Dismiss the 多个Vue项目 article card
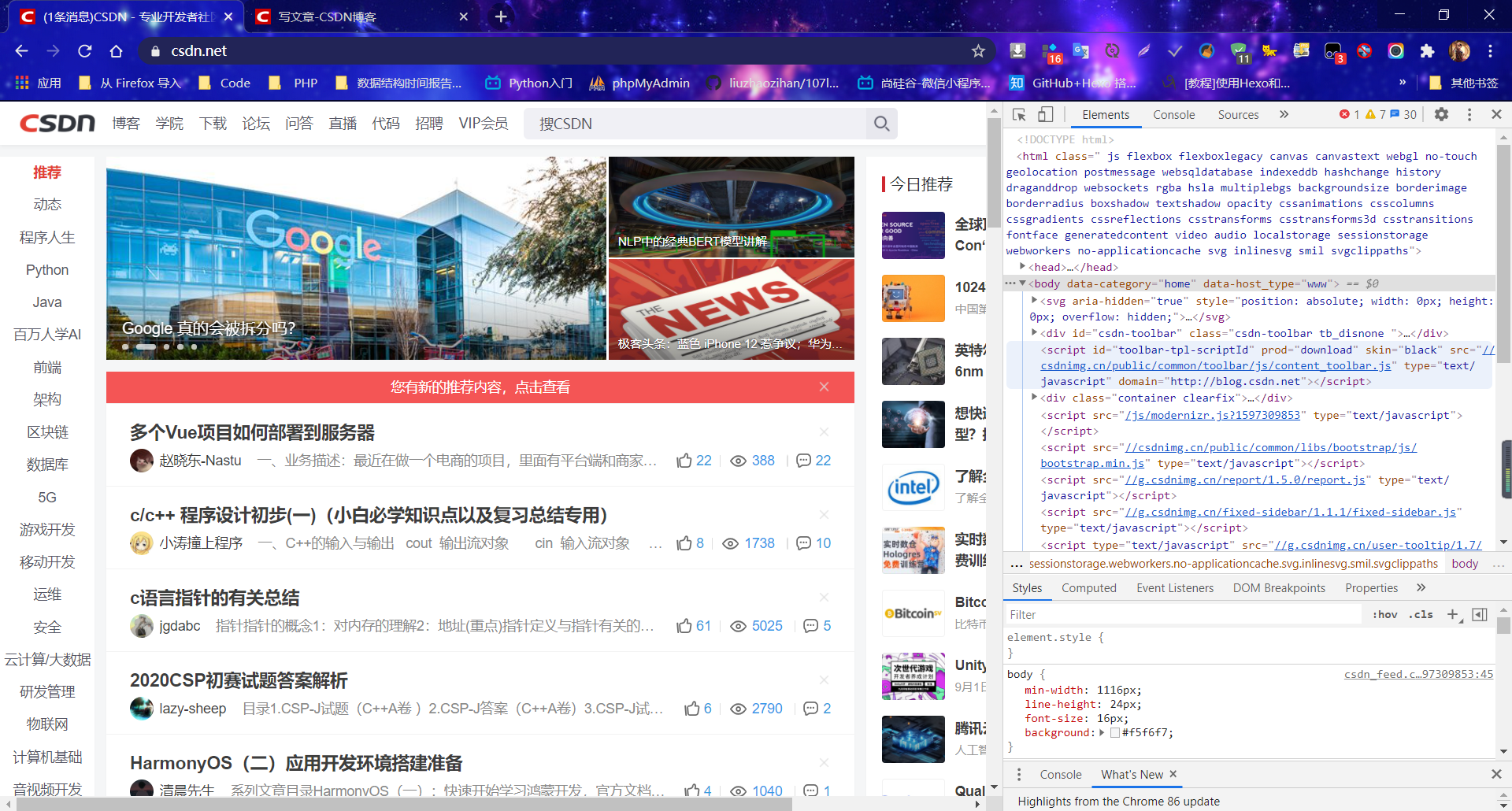The width and height of the screenshot is (1512, 811). coord(824,431)
